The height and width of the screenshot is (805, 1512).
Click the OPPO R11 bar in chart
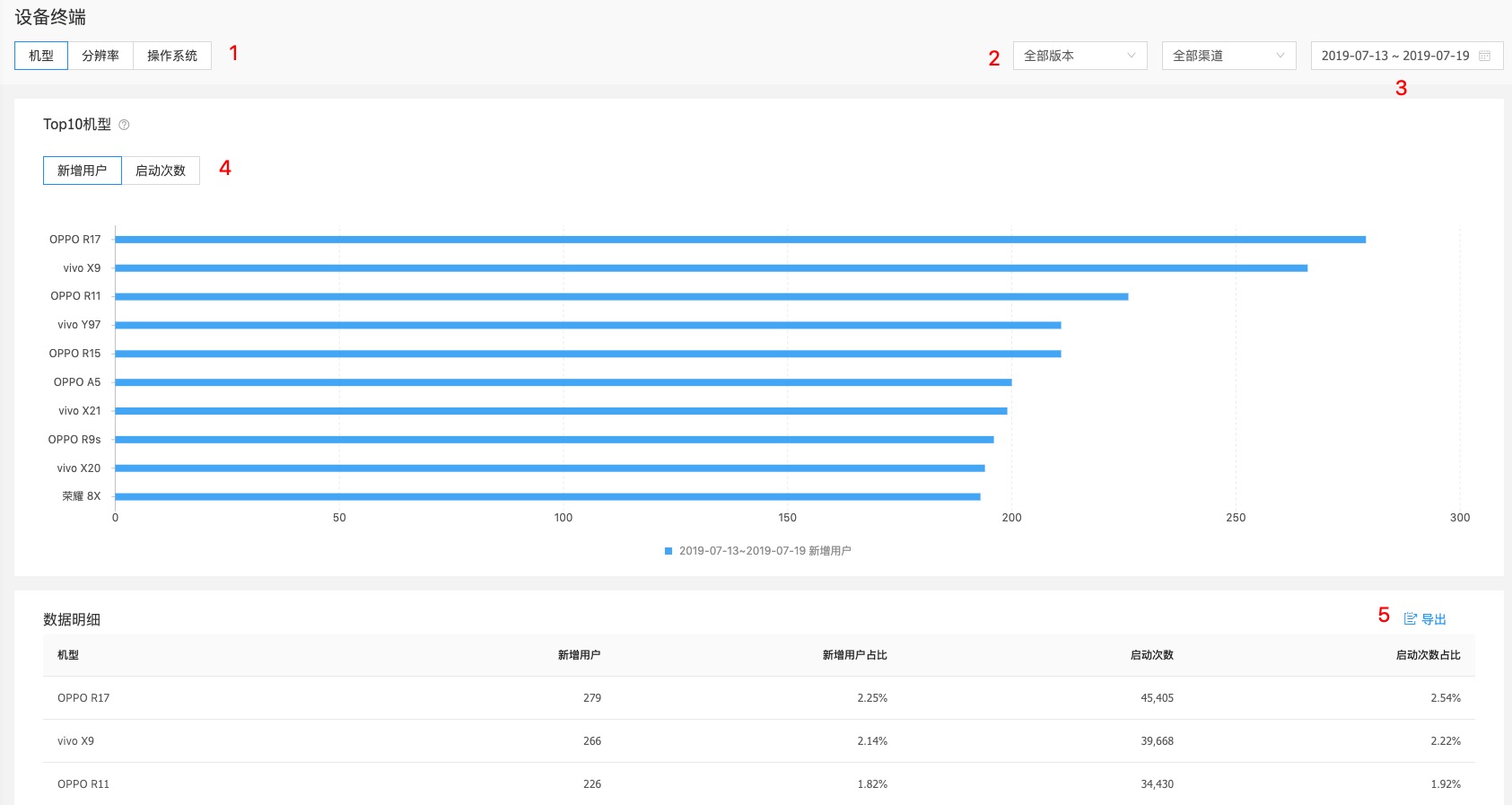pos(621,296)
